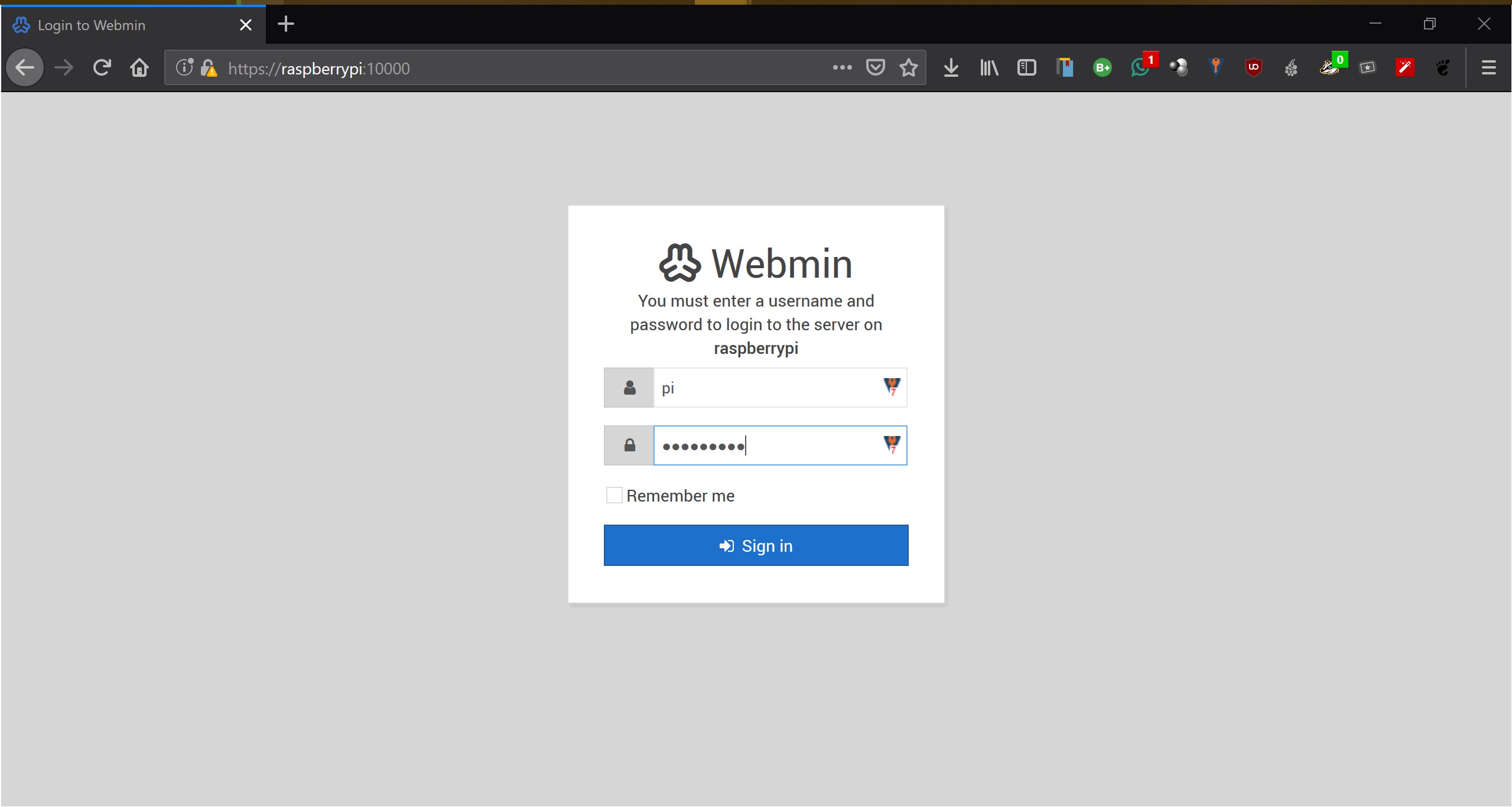Click the GNOME foot extension icon
The width and height of the screenshot is (1512, 807).
pos(1442,68)
